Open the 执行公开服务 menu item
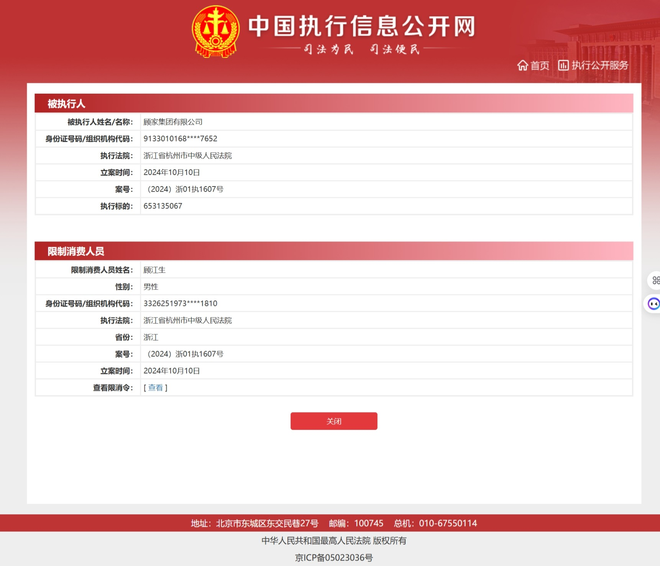The height and width of the screenshot is (566, 660). tap(600, 66)
